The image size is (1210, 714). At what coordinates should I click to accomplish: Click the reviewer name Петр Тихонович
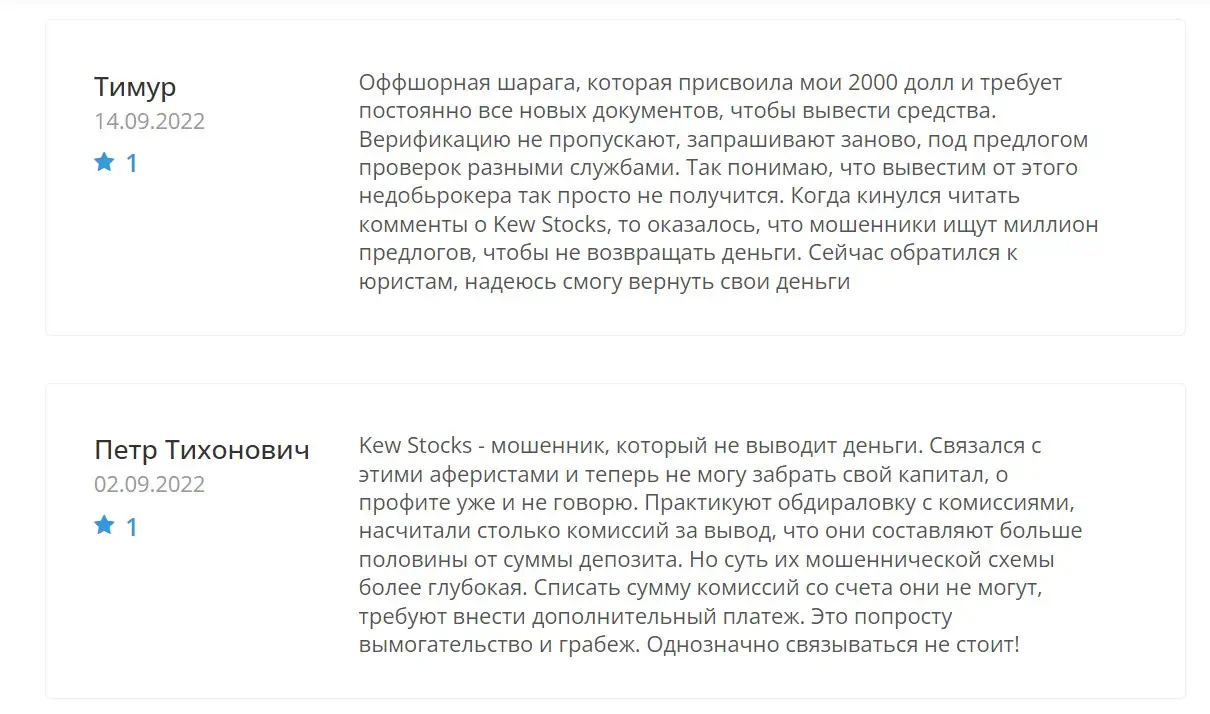tap(202, 450)
